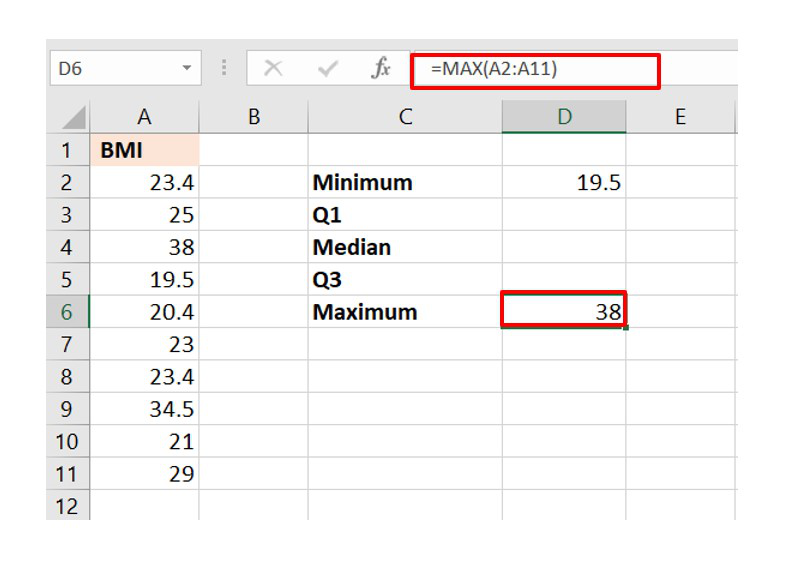Select row 1 header
Screen dimensions: 787x572
68,150
